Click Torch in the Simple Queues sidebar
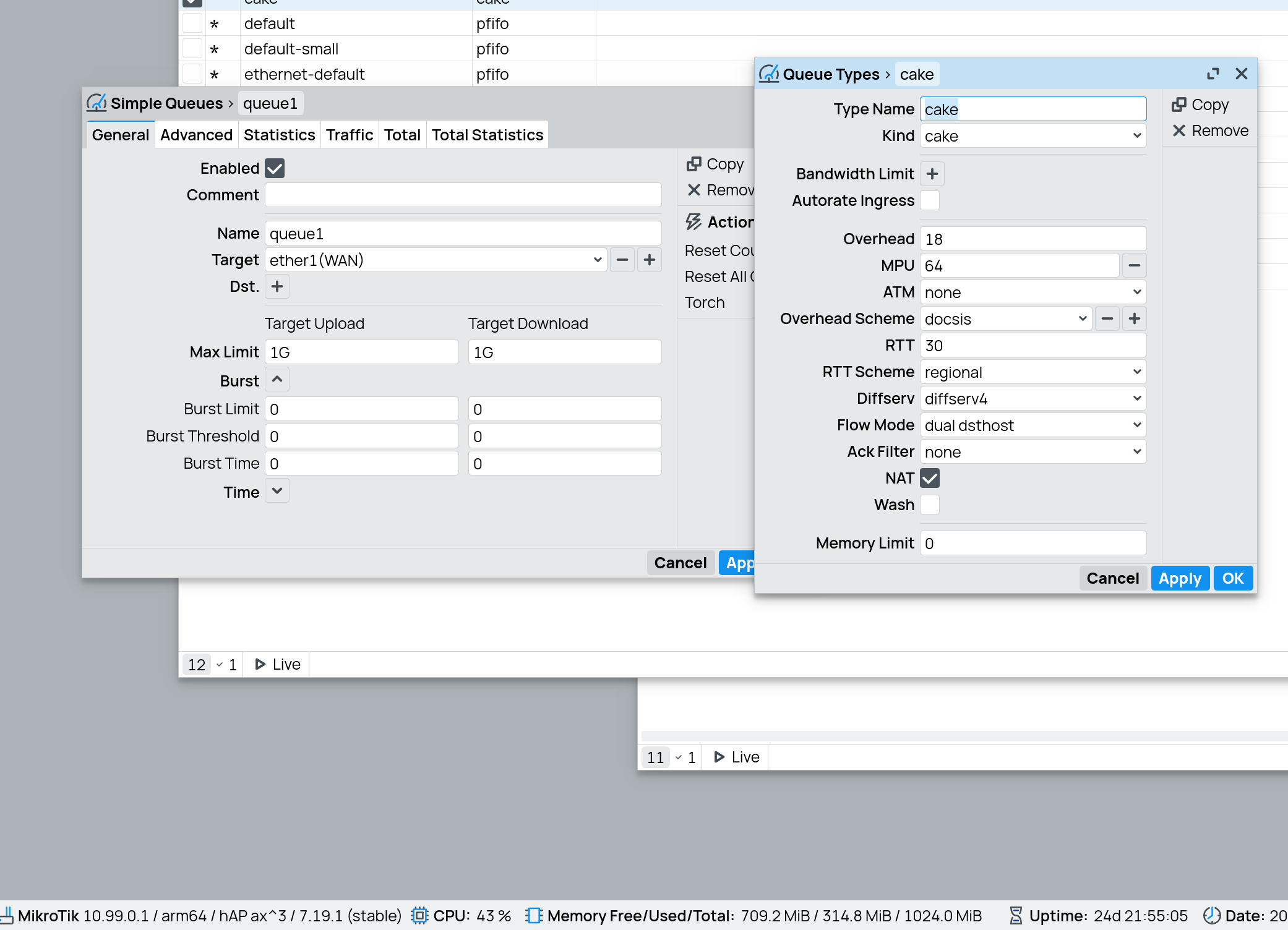Screen dimensions: 1288x930 pyautogui.click(x=705, y=302)
